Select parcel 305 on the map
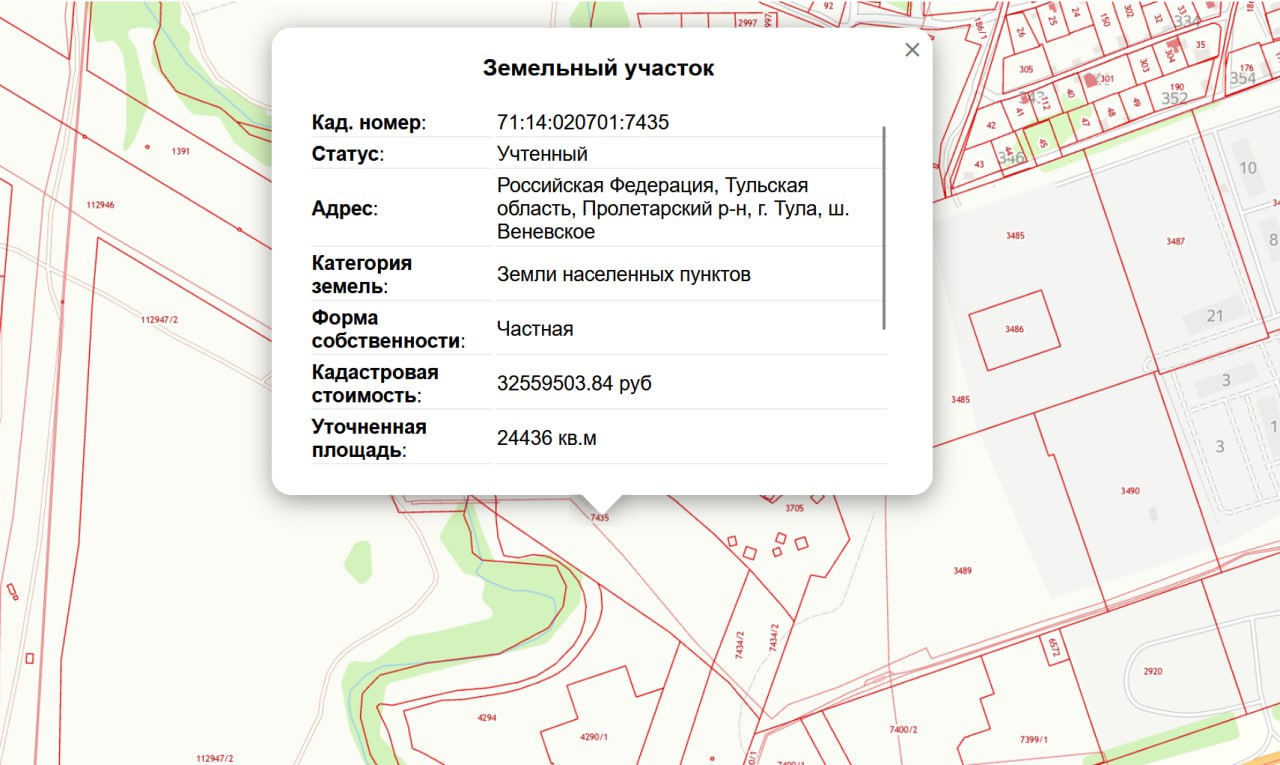The width and height of the screenshot is (1280, 765). [1026, 70]
